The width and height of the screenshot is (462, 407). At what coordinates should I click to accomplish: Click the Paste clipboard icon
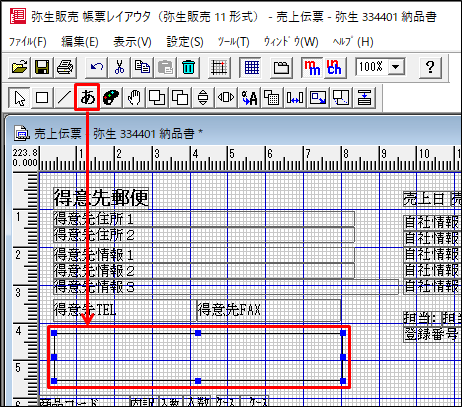pyautogui.click(x=165, y=67)
